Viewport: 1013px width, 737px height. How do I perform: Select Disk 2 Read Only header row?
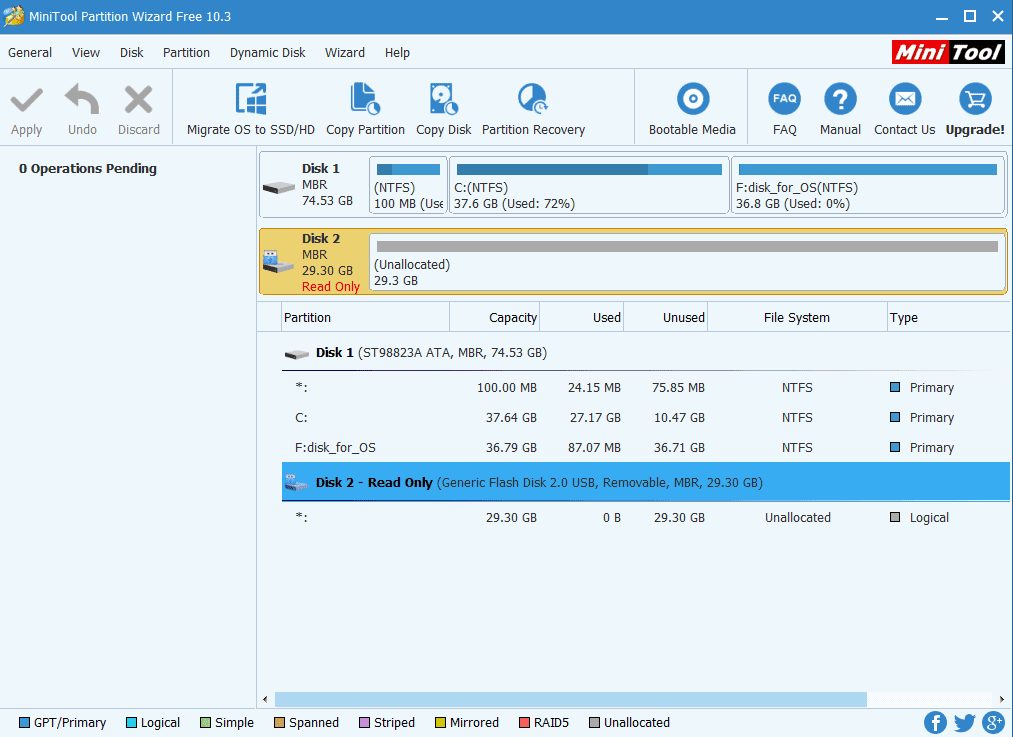[x=645, y=482]
